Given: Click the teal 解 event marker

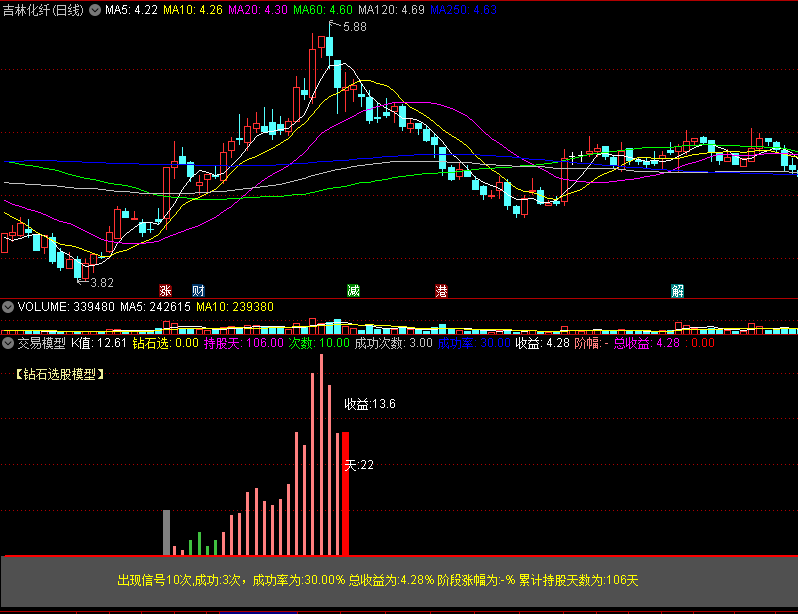Looking at the screenshot, I should (x=677, y=291).
